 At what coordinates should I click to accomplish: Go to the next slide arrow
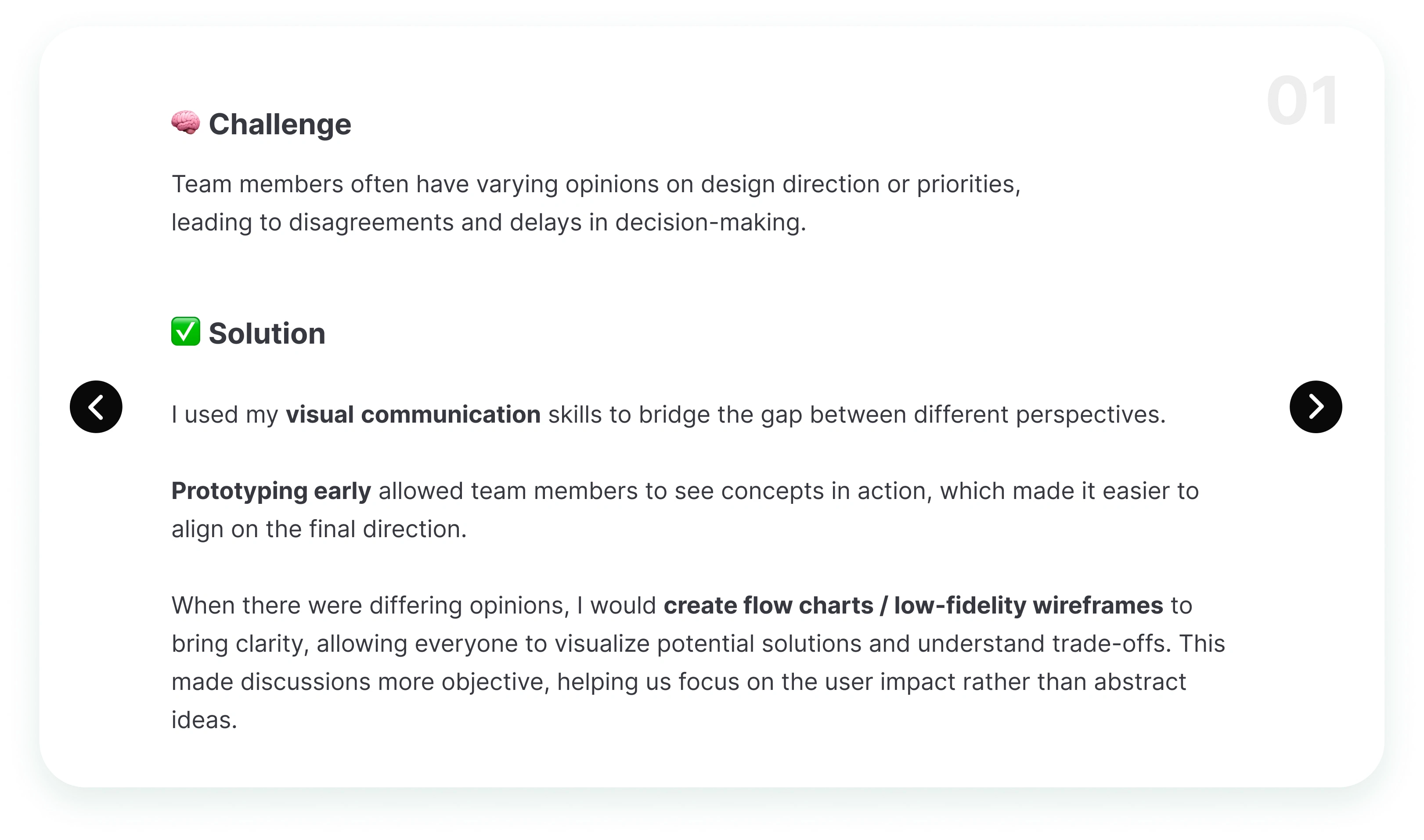coord(1315,406)
